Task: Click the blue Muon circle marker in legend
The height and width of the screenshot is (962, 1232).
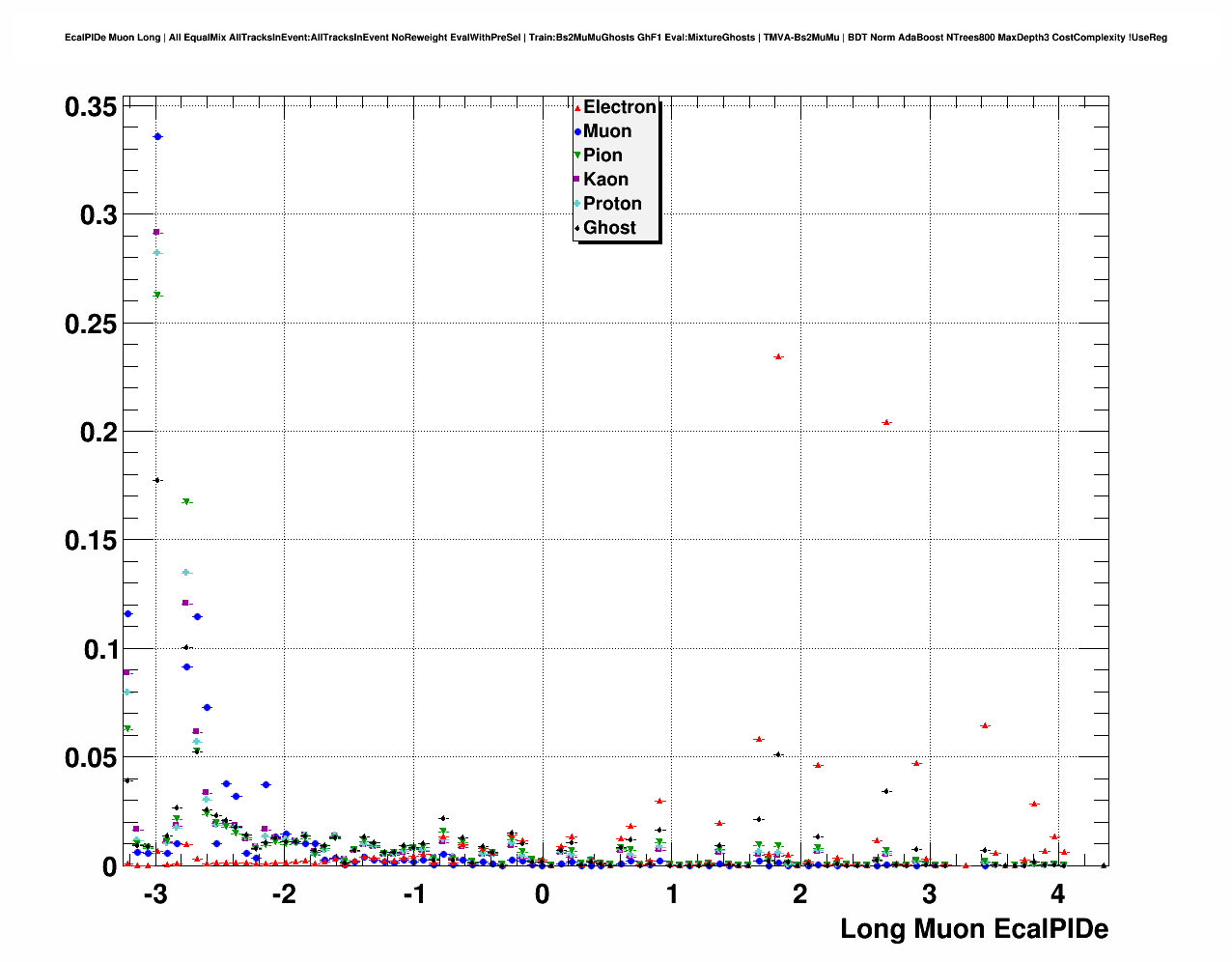Action: point(577,132)
